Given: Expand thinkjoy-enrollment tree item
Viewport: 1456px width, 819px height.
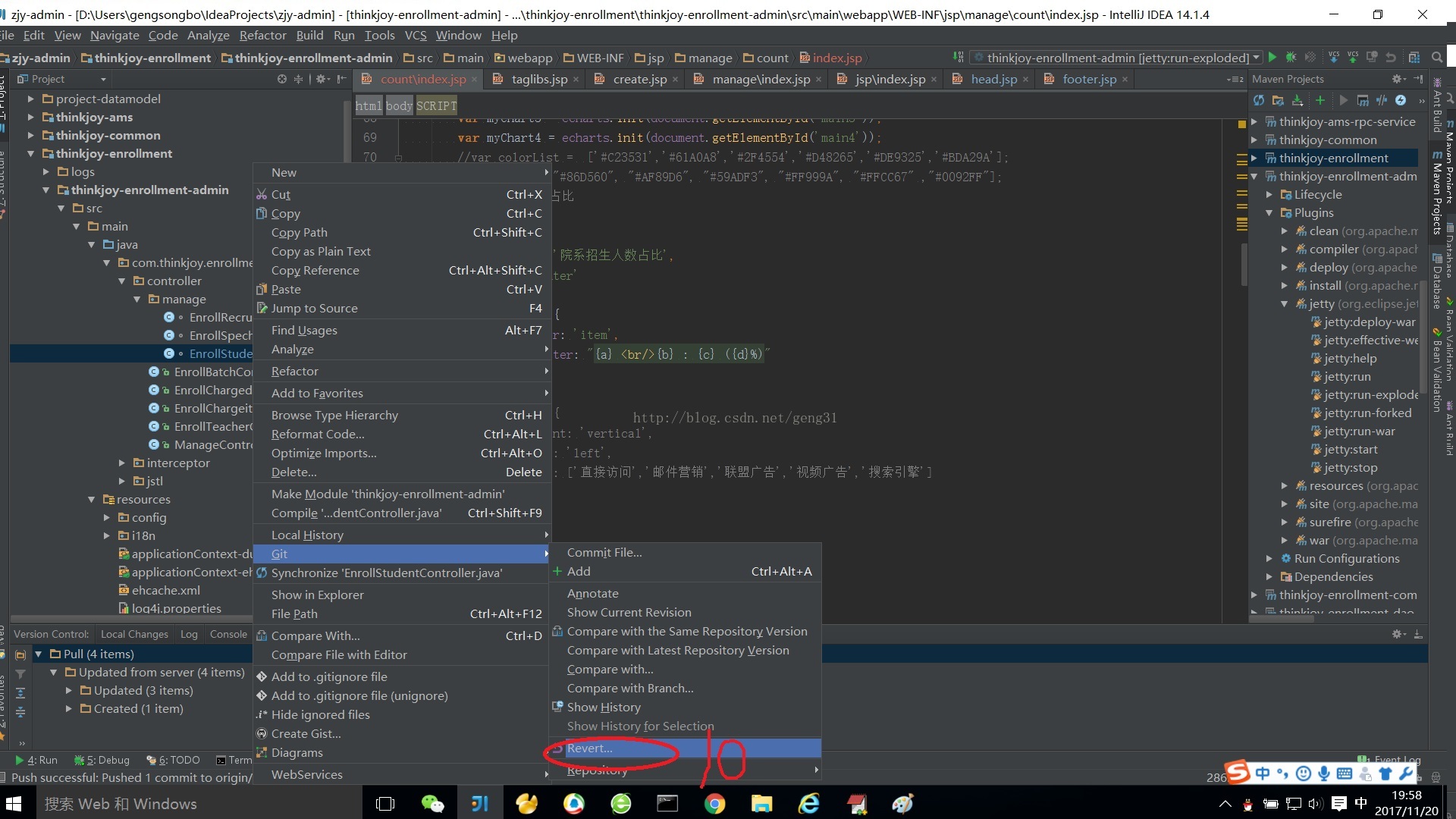Looking at the screenshot, I should [x=32, y=152].
